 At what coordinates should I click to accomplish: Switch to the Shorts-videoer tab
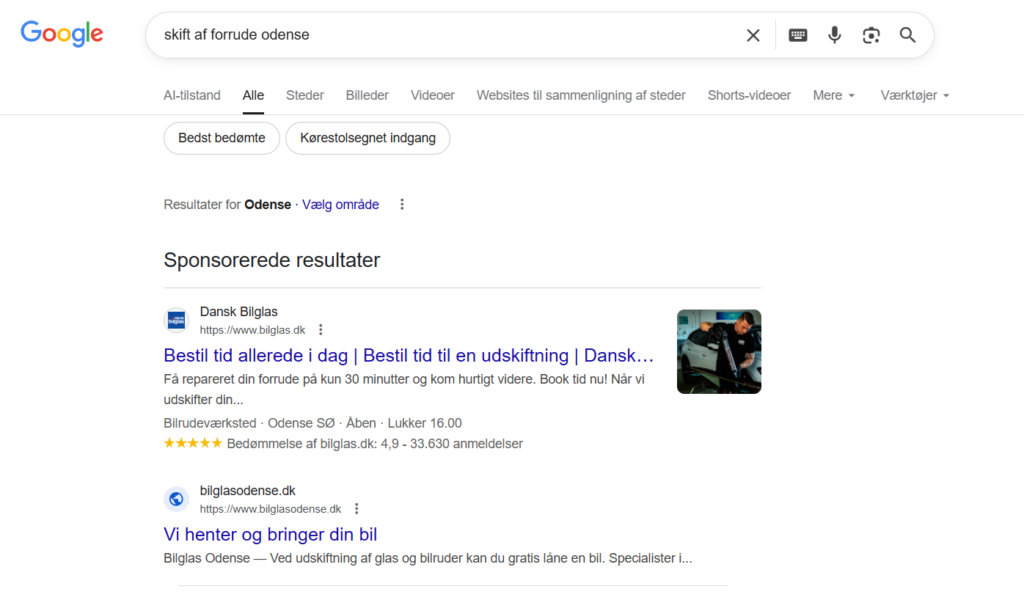749,95
